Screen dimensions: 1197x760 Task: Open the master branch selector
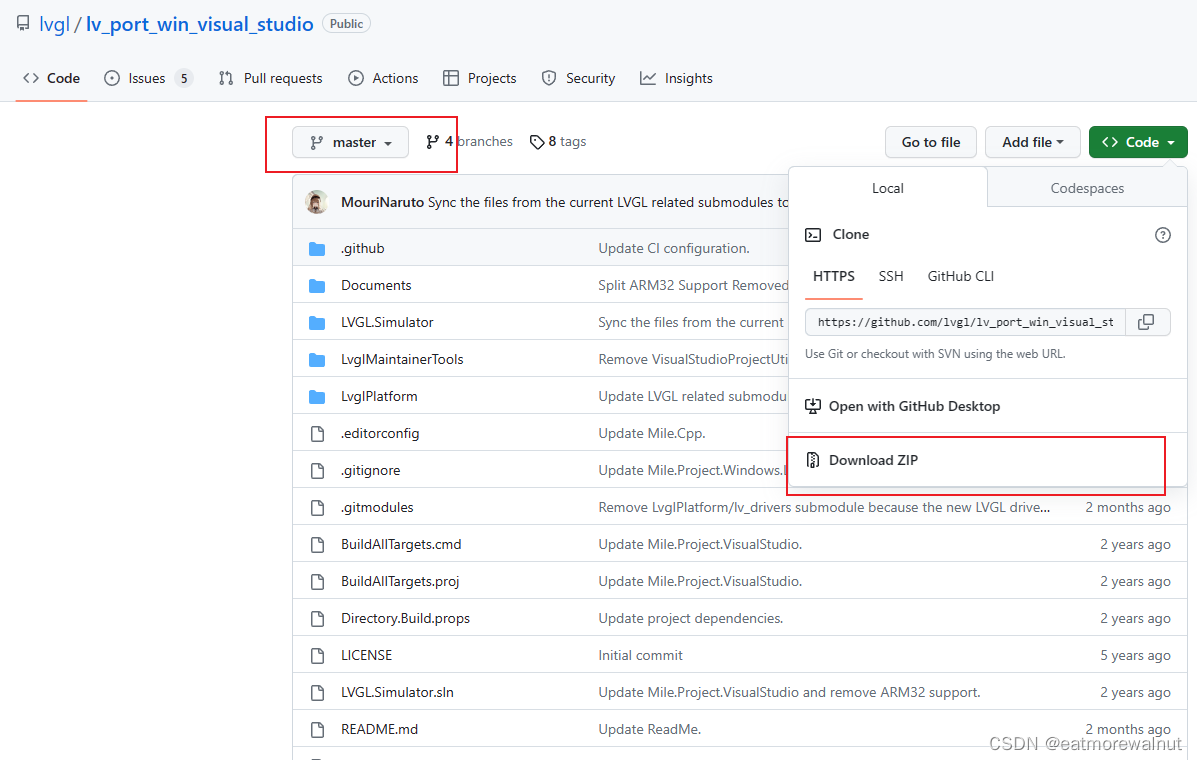350,142
